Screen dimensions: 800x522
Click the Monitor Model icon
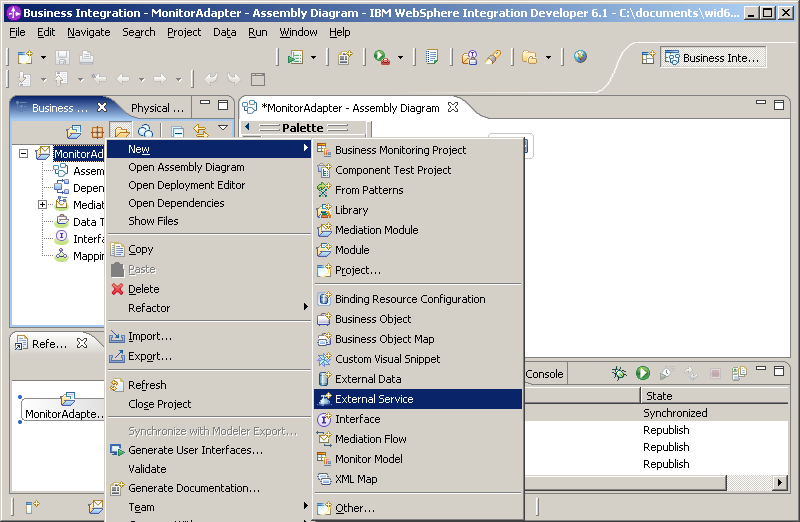point(324,459)
